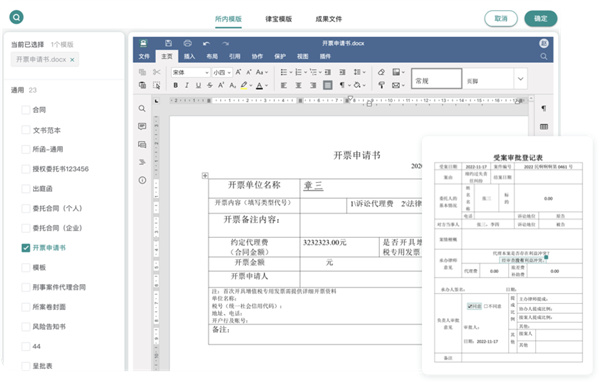Open the Find panel in the editor's left sidebar

(x=142, y=109)
